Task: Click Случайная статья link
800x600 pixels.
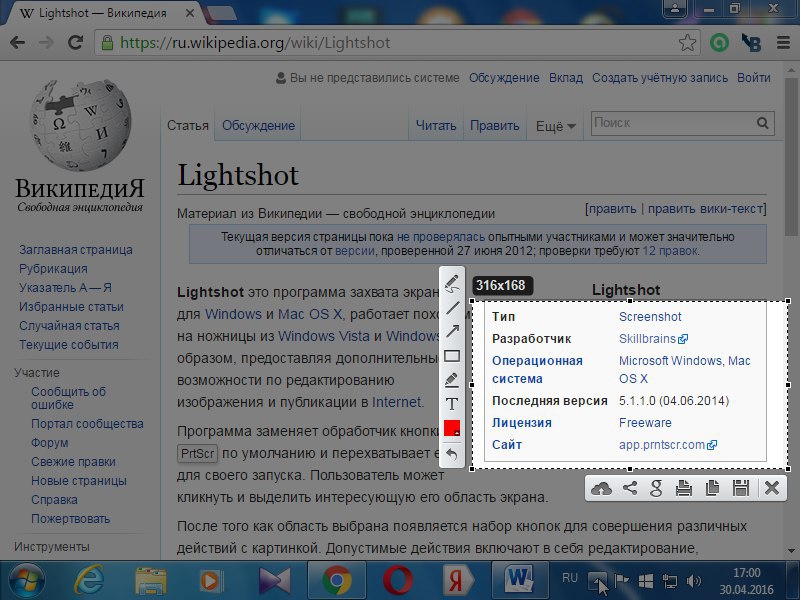Action: (x=69, y=326)
